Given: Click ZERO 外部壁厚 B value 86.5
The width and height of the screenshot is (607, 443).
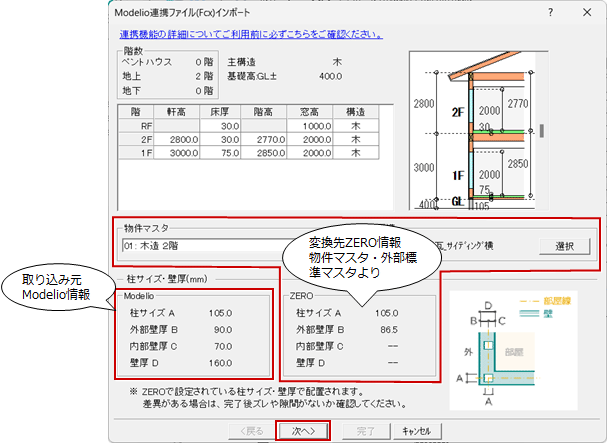Looking at the screenshot, I should 389,330.
